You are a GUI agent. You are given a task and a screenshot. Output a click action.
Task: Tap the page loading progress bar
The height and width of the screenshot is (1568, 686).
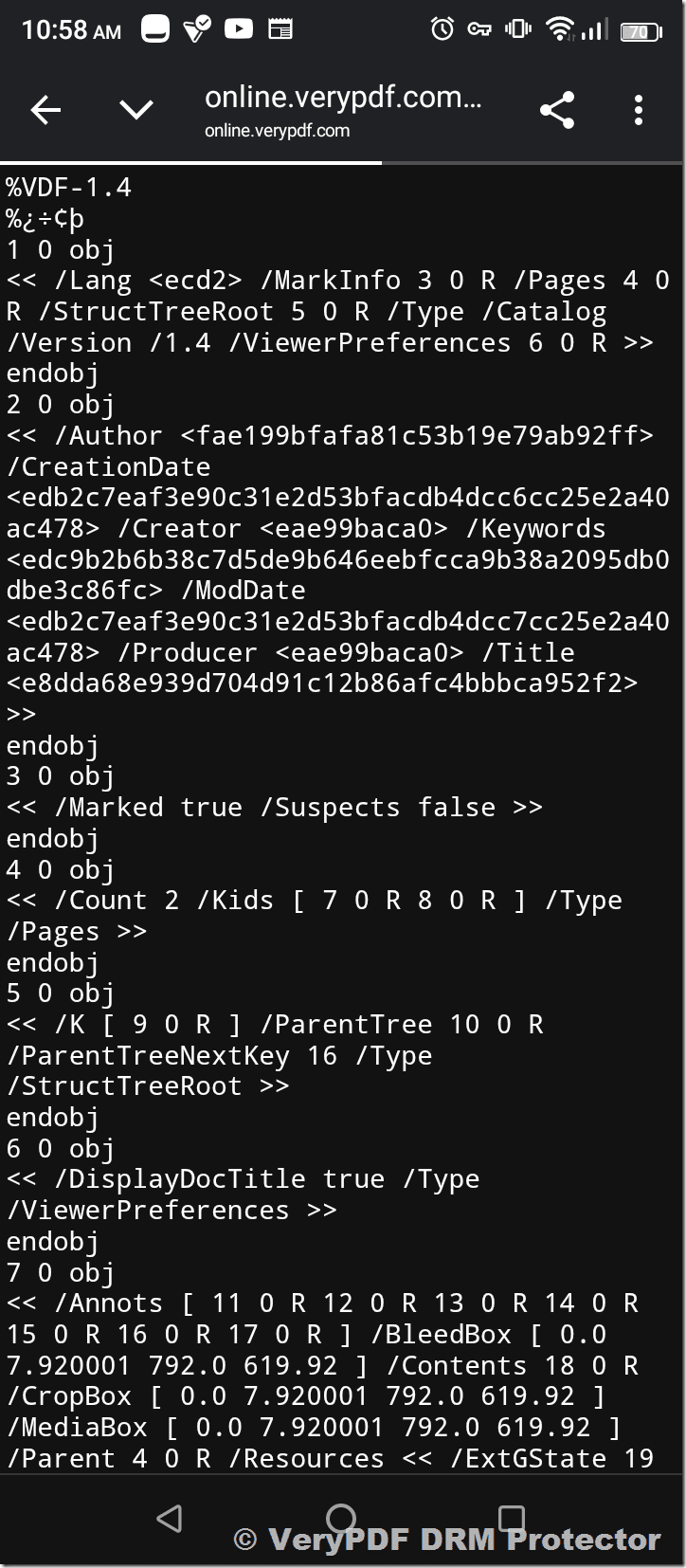(x=191, y=163)
